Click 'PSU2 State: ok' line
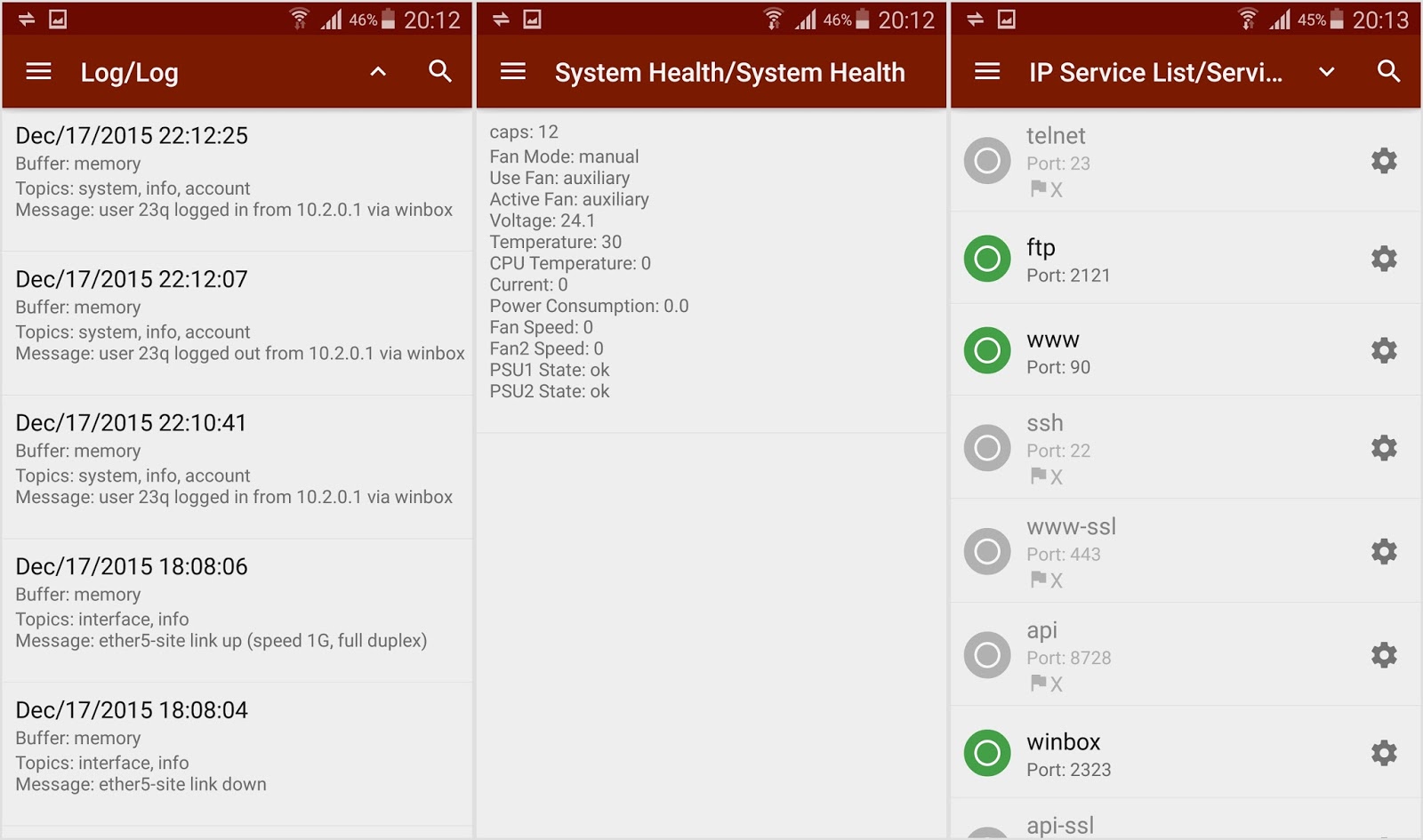Screen dimensions: 1423x840 [550, 391]
